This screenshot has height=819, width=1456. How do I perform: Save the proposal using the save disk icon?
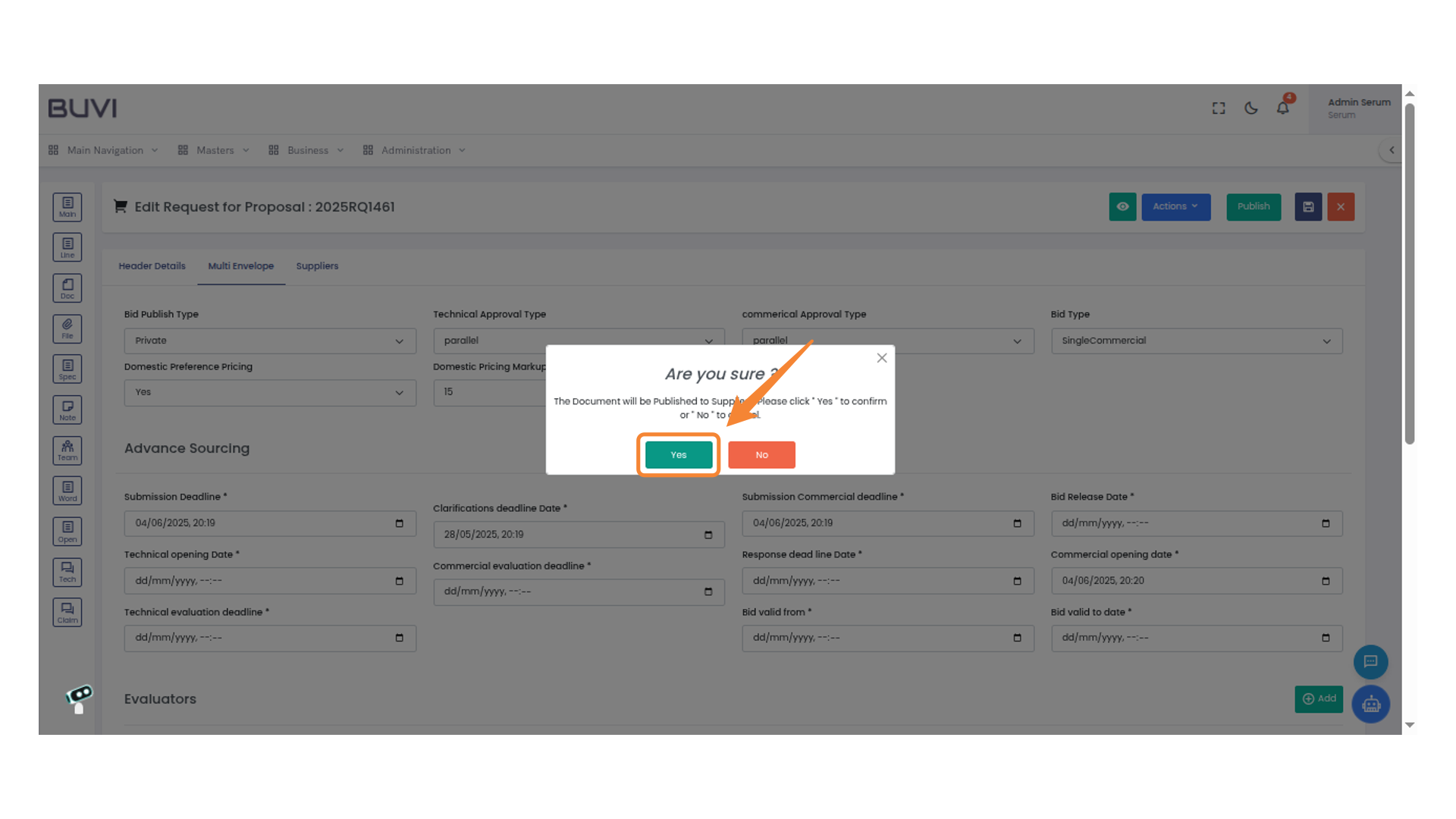(1307, 206)
